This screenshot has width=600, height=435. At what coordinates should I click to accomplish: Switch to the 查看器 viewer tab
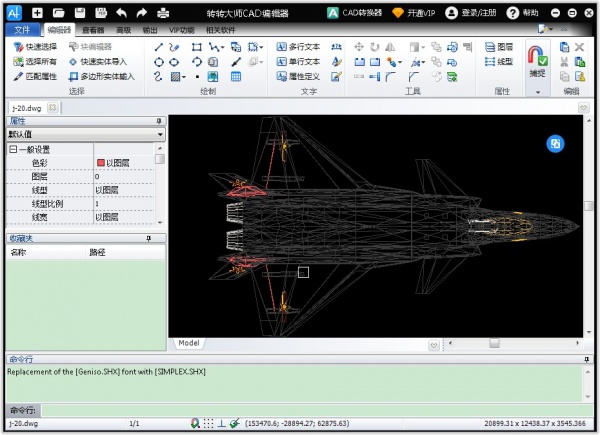[94, 30]
